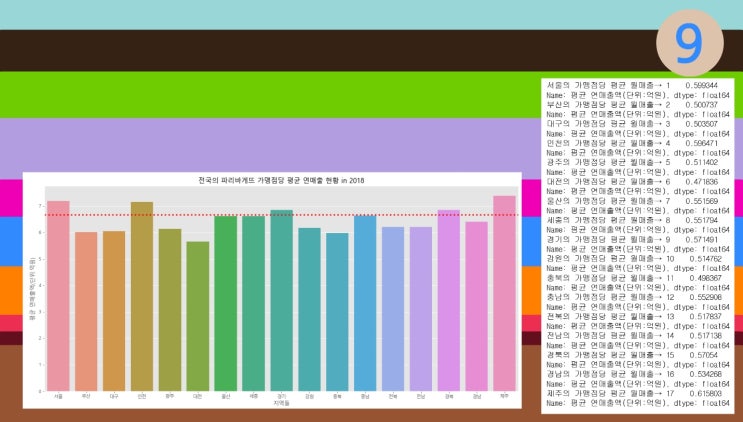Screen dimensions: 743x422
Task: Select the 광주 bar in the chart
Action: coord(170,310)
